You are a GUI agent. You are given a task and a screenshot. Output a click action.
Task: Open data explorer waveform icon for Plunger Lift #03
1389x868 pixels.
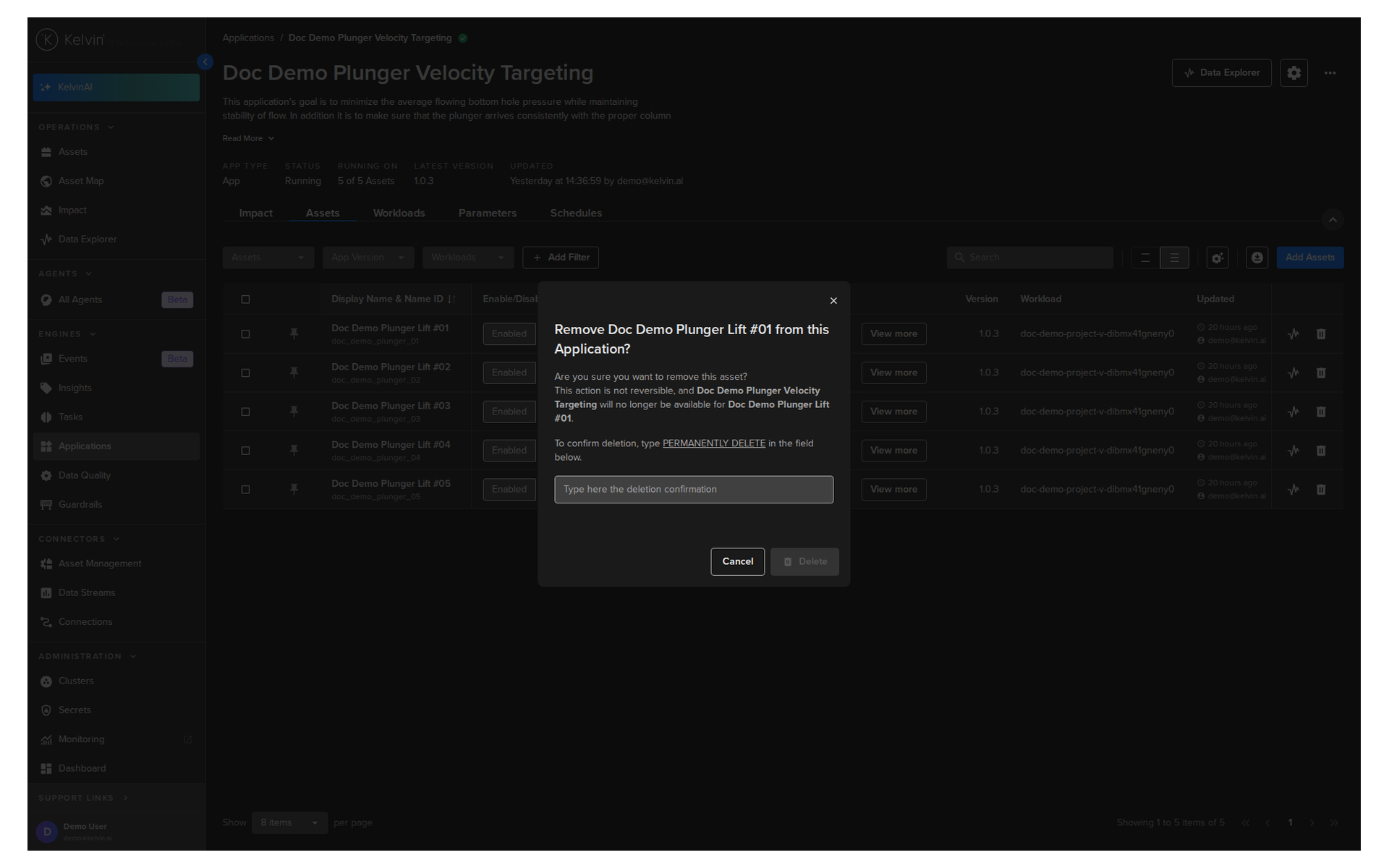click(x=1294, y=412)
